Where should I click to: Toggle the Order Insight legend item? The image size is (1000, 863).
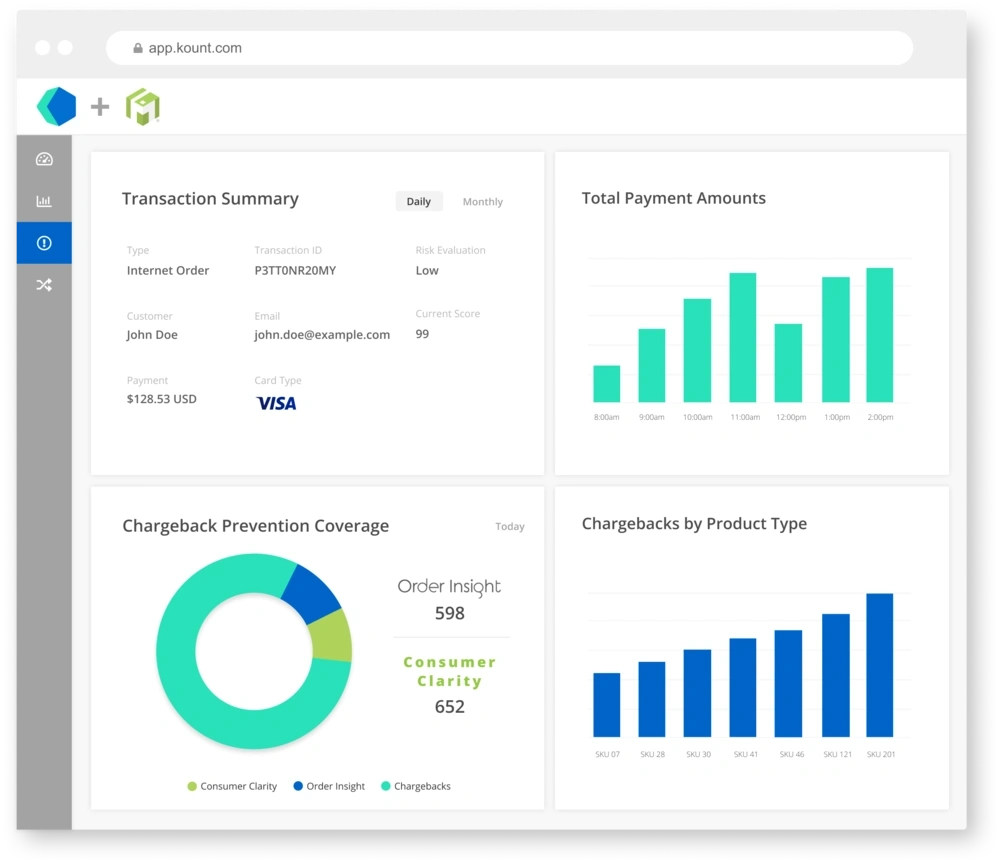point(329,786)
